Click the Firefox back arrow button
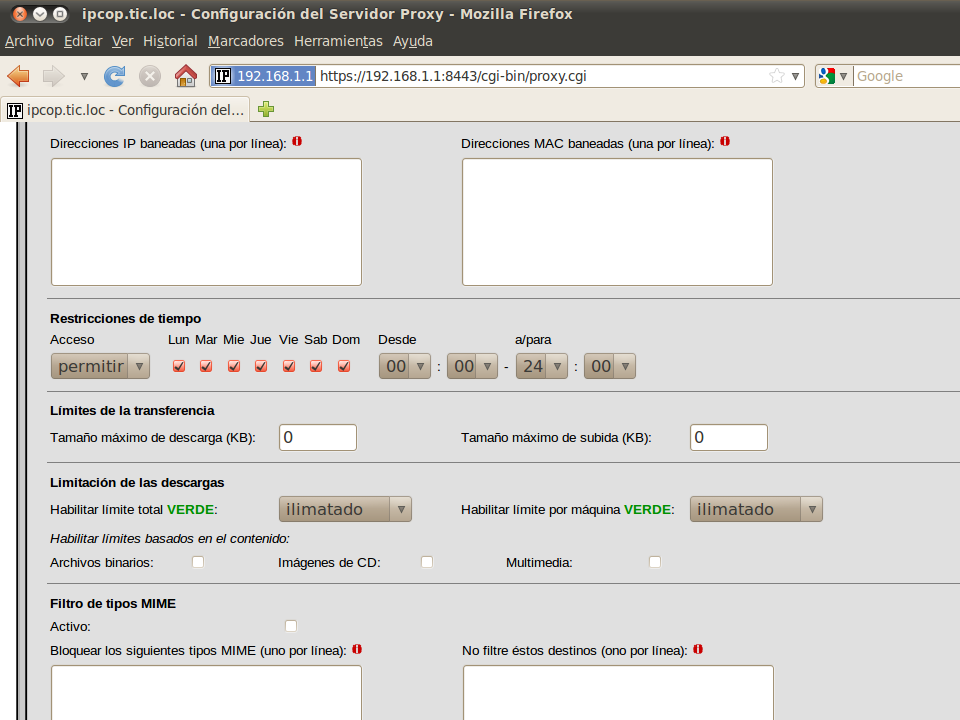This screenshot has height=720, width=960. pyautogui.click(x=18, y=76)
